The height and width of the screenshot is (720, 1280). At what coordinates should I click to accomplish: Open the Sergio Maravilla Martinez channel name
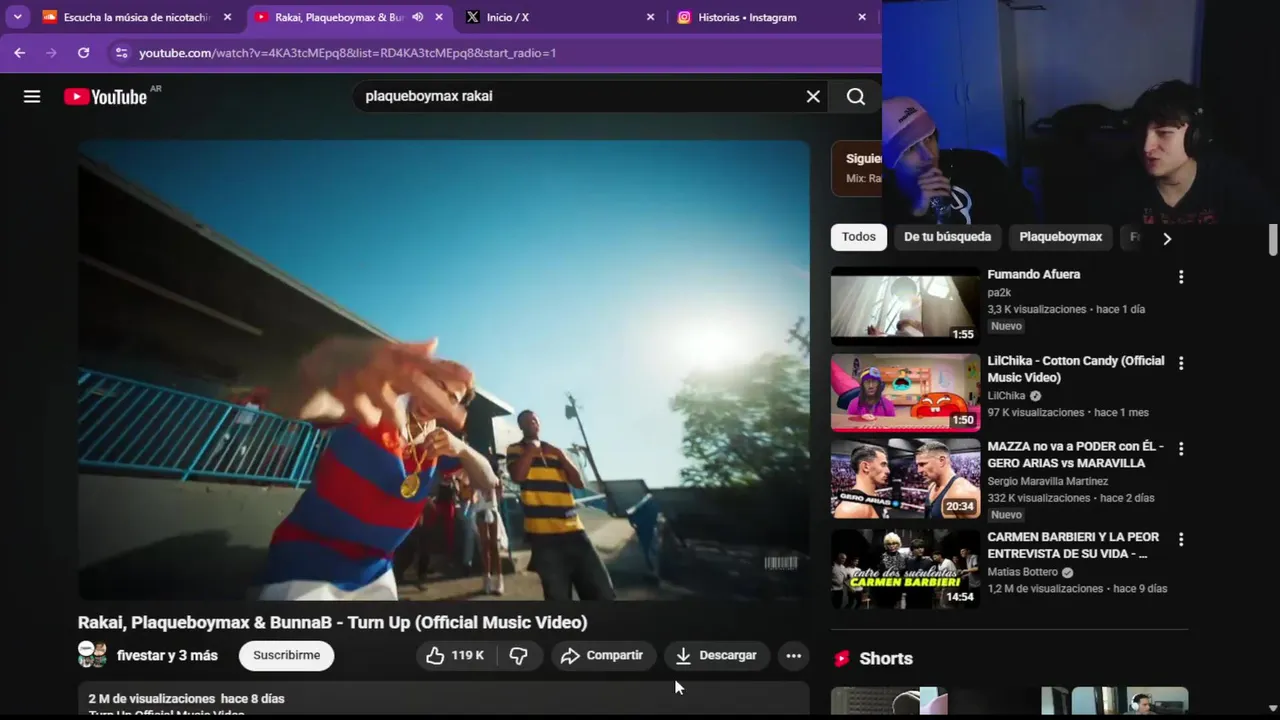point(1047,481)
